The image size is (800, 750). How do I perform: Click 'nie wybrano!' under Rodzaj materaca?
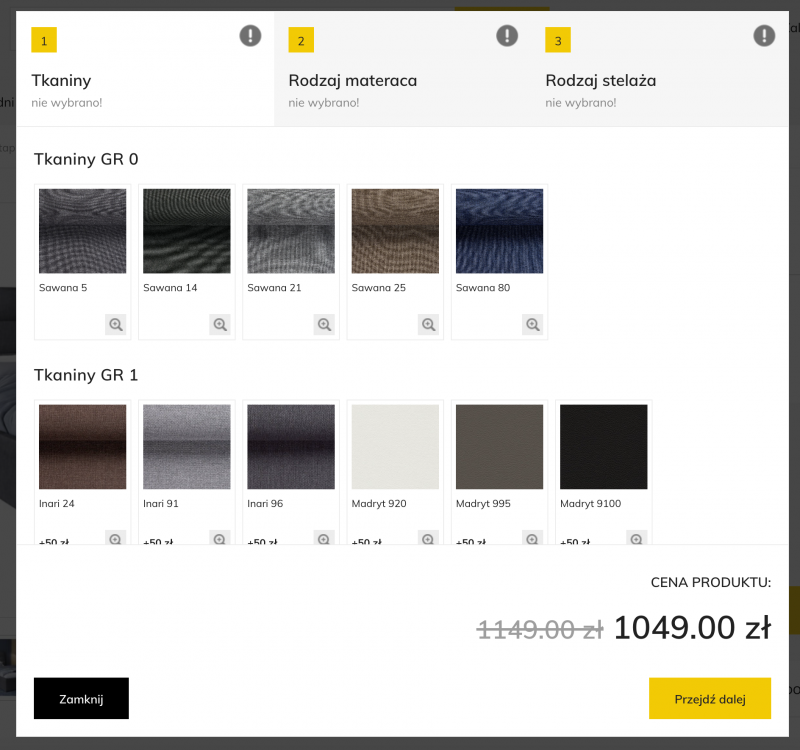[323, 103]
